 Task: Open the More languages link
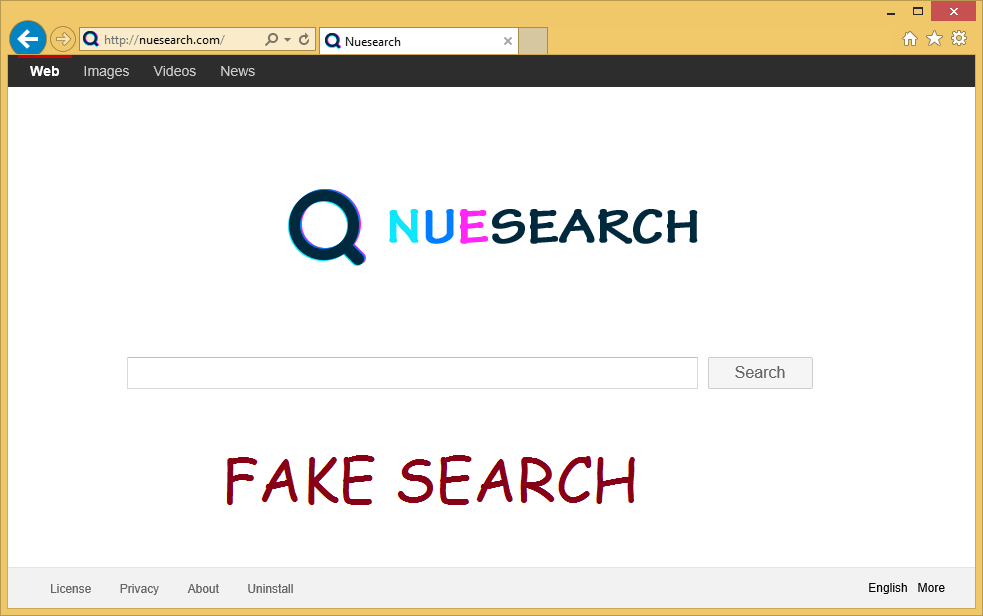pos(931,588)
